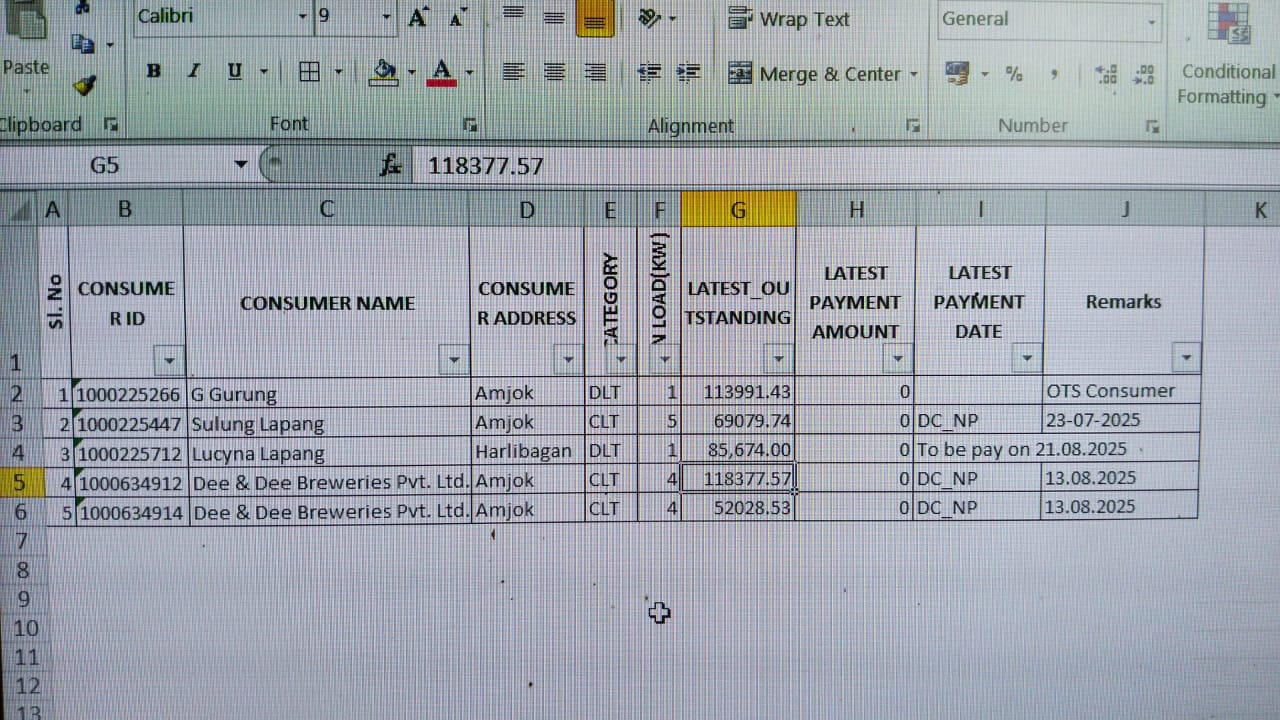Click Merge & Center
1280x720 pixels.
pos(814,73)
